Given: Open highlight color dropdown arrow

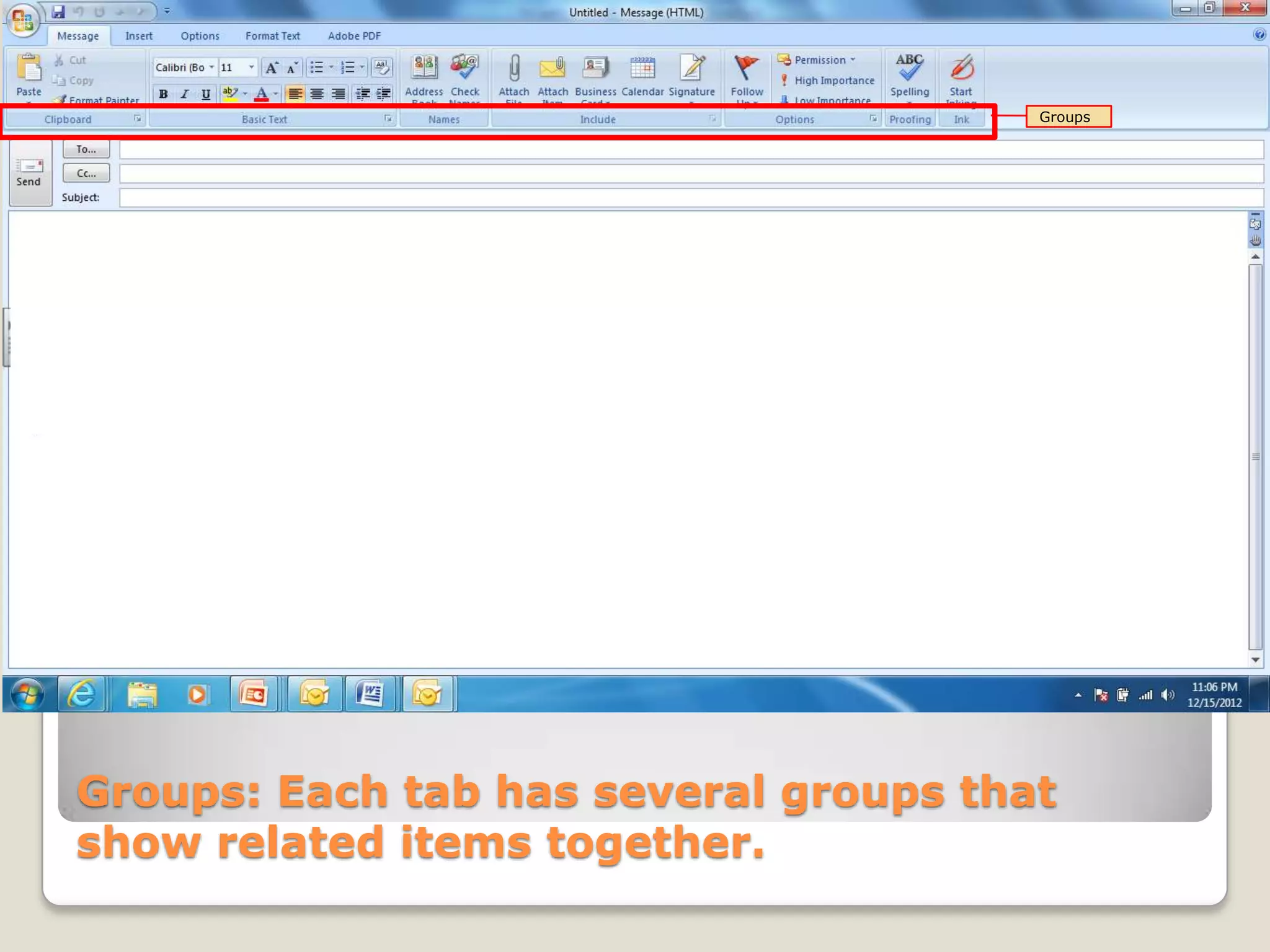Looking at the screenshot, I should [245, 94].
